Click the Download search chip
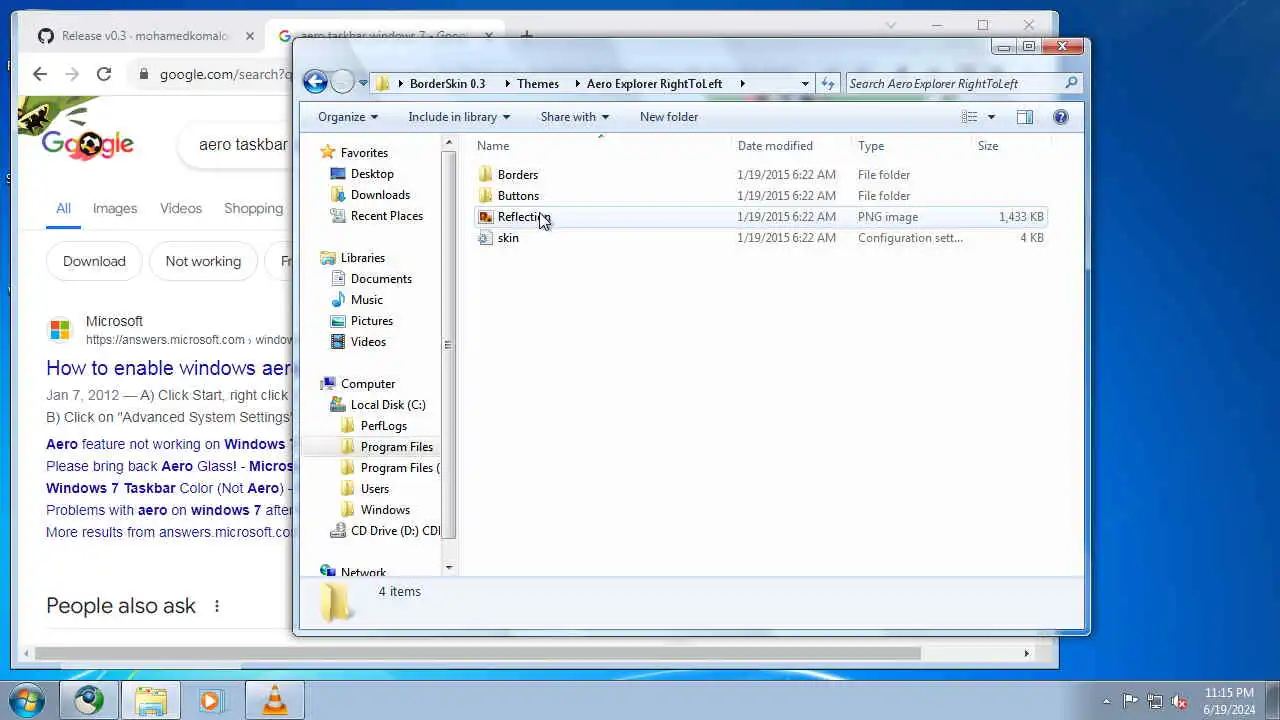The width and height of the screenshot is (1280, 720). 94,261
